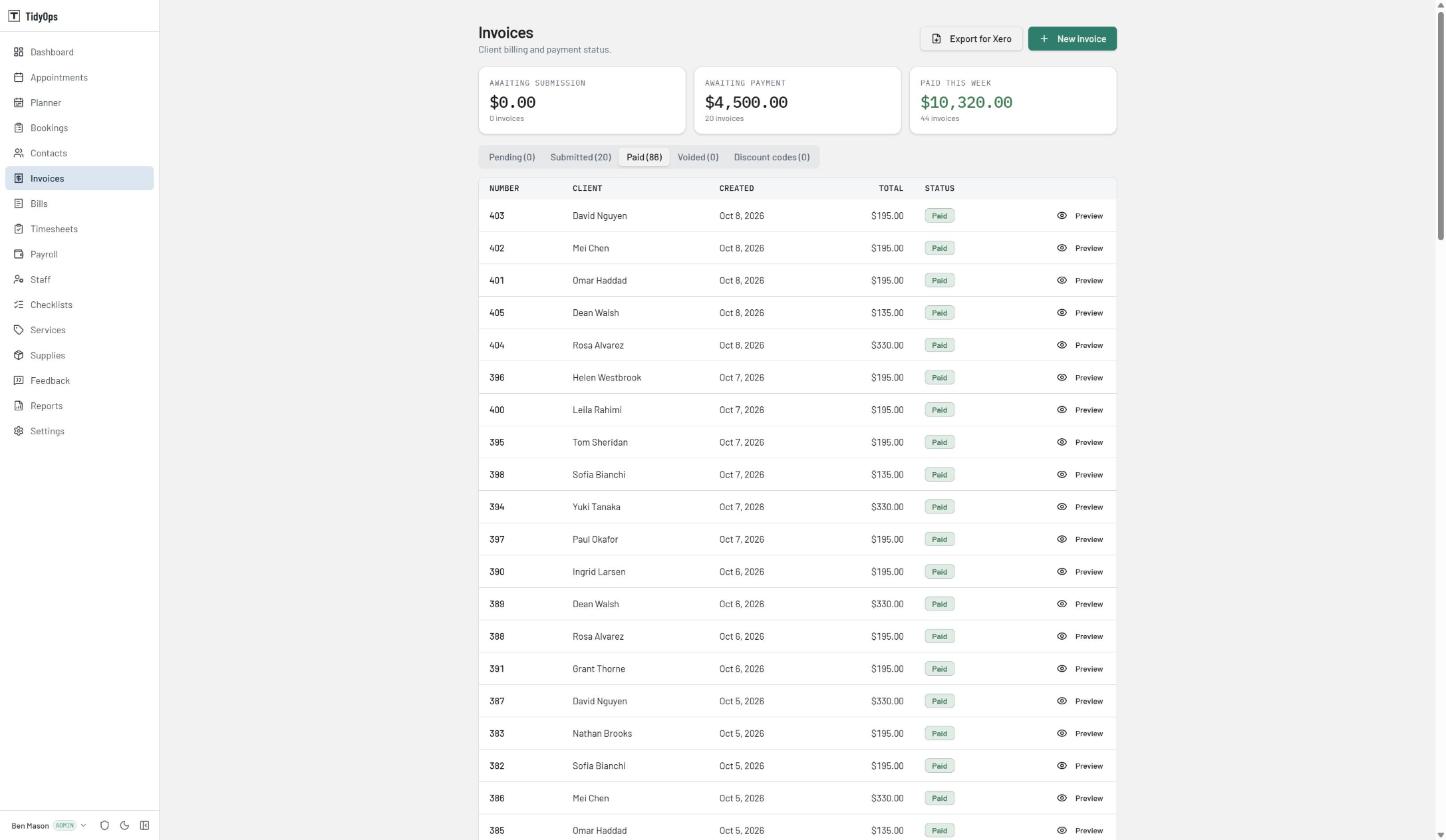Preview invoice 396 for Helen Westbrook
This screenshot has height=840, width=1446.
click(1080, 378)
